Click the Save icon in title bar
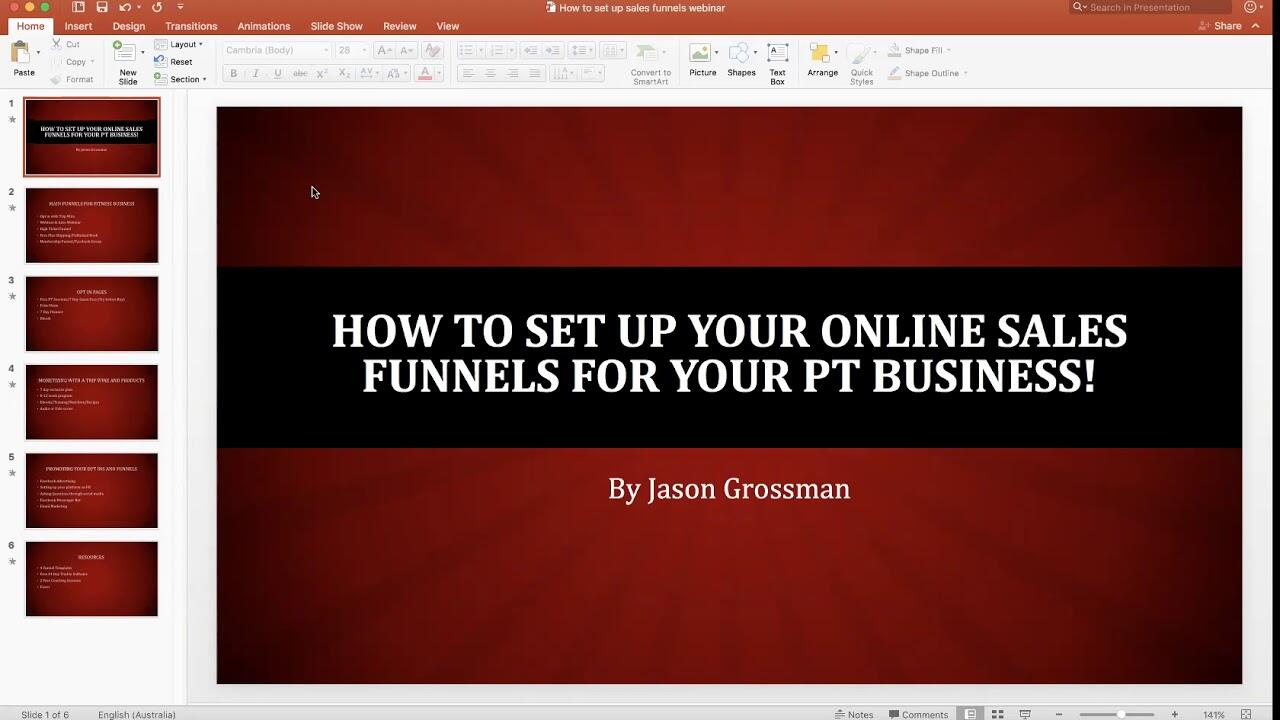Image resolution: width=1280 pixels, height=720 pixels. coord(102,7)
